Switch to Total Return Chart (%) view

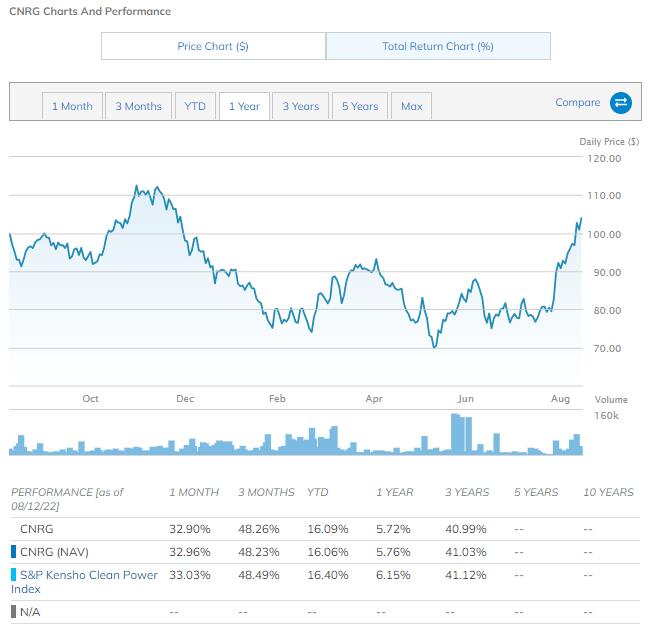pos(438,46)
